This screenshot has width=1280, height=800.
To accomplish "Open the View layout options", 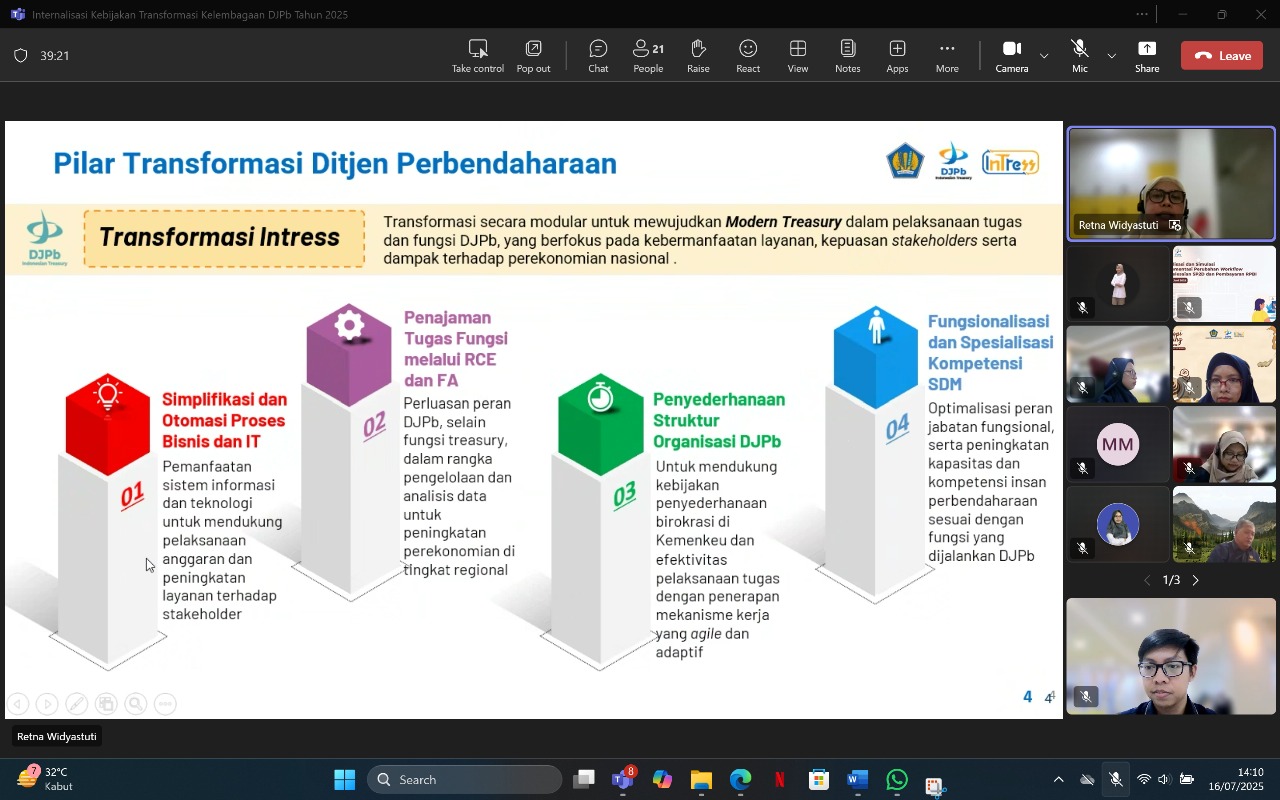I will tap(798, 56).
